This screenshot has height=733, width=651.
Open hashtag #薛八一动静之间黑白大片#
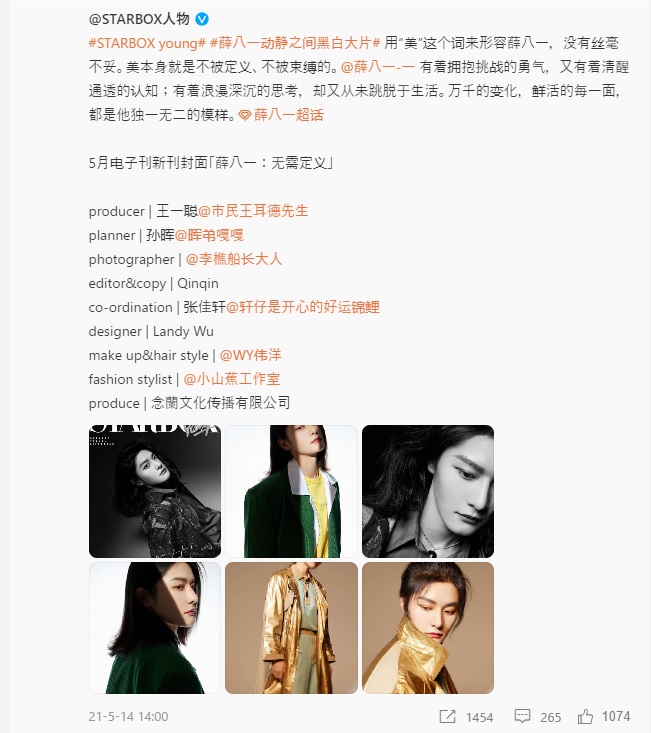click(x=295, y=43)
